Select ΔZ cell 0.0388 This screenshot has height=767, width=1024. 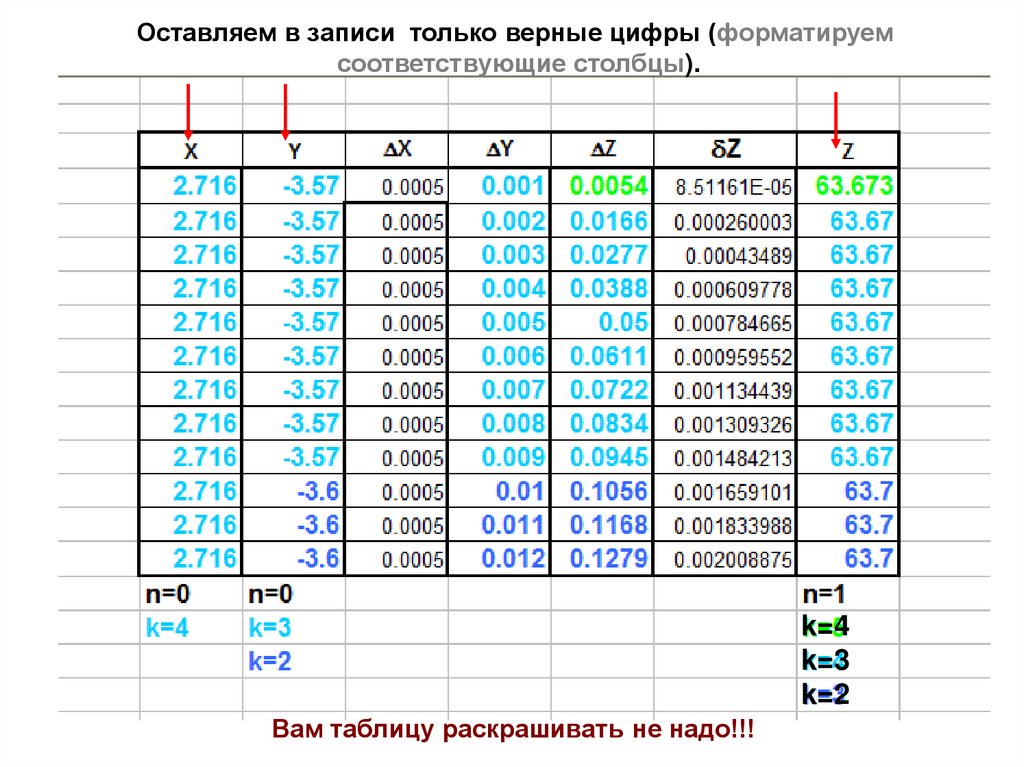click(602, 289)
